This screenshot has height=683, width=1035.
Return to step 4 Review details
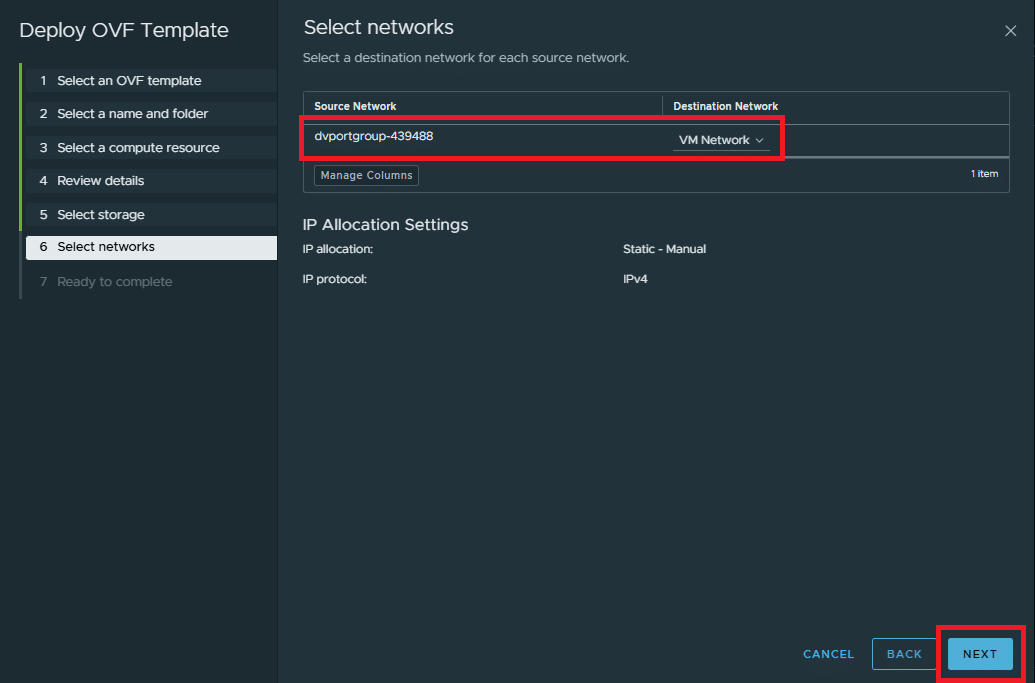point(100,181)
